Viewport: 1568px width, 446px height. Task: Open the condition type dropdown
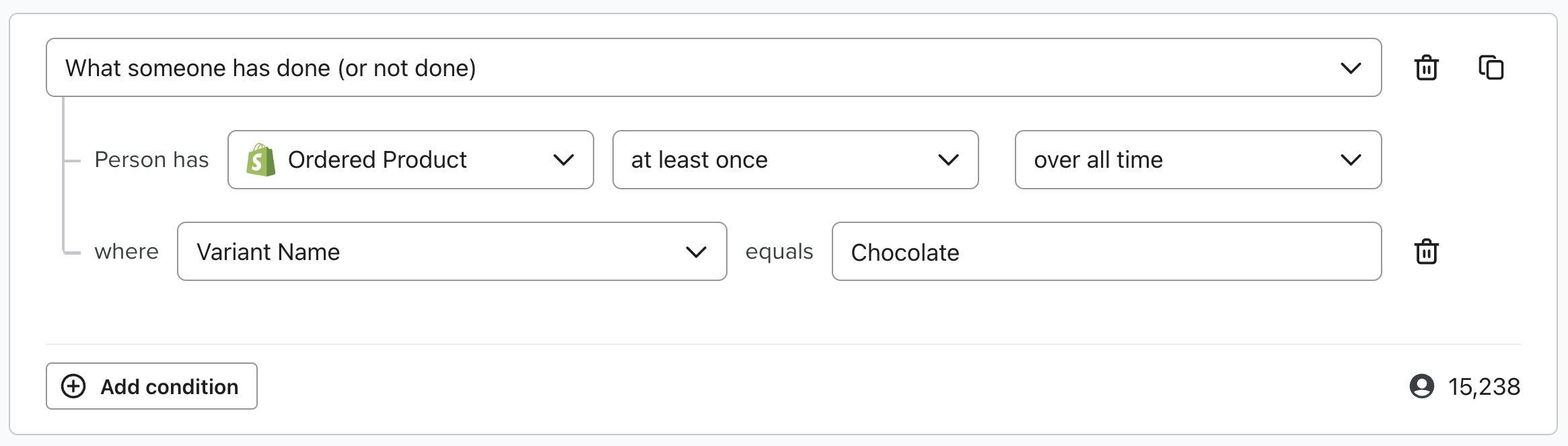click(x=713, y=68)
